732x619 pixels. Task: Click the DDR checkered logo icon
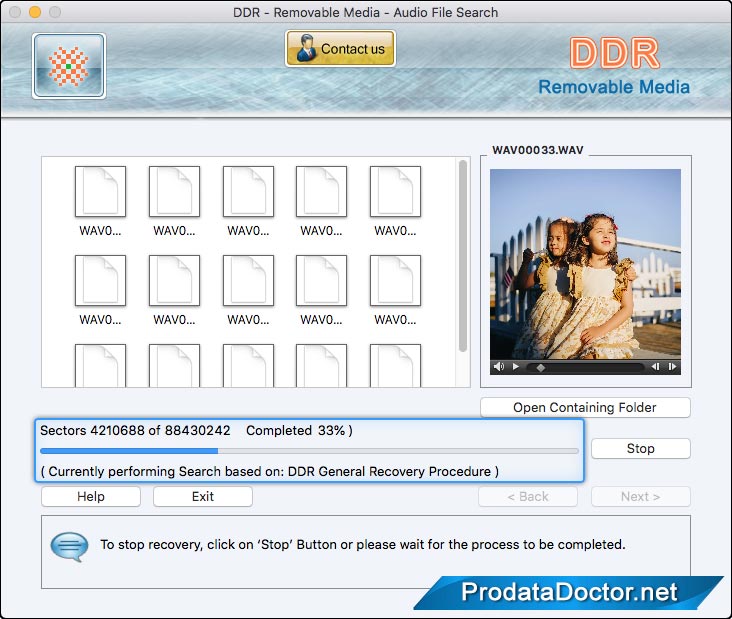69,66
